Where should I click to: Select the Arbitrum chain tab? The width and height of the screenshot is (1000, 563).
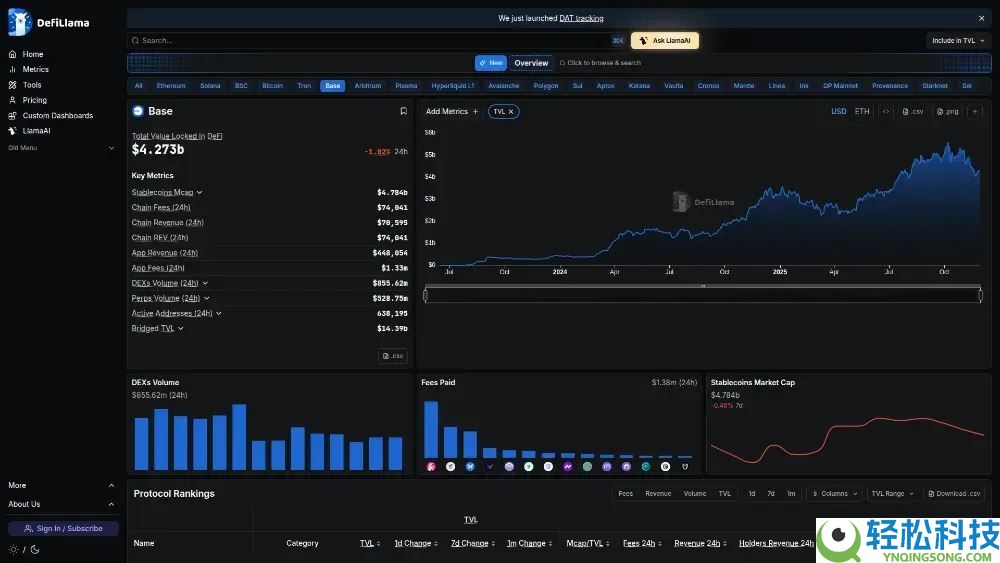pos(368,85)
